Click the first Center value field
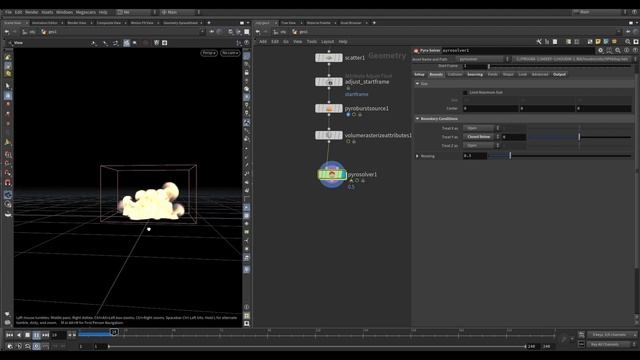Screen dimensions: 640x360 pyautogui.click(x=491, y=109)
